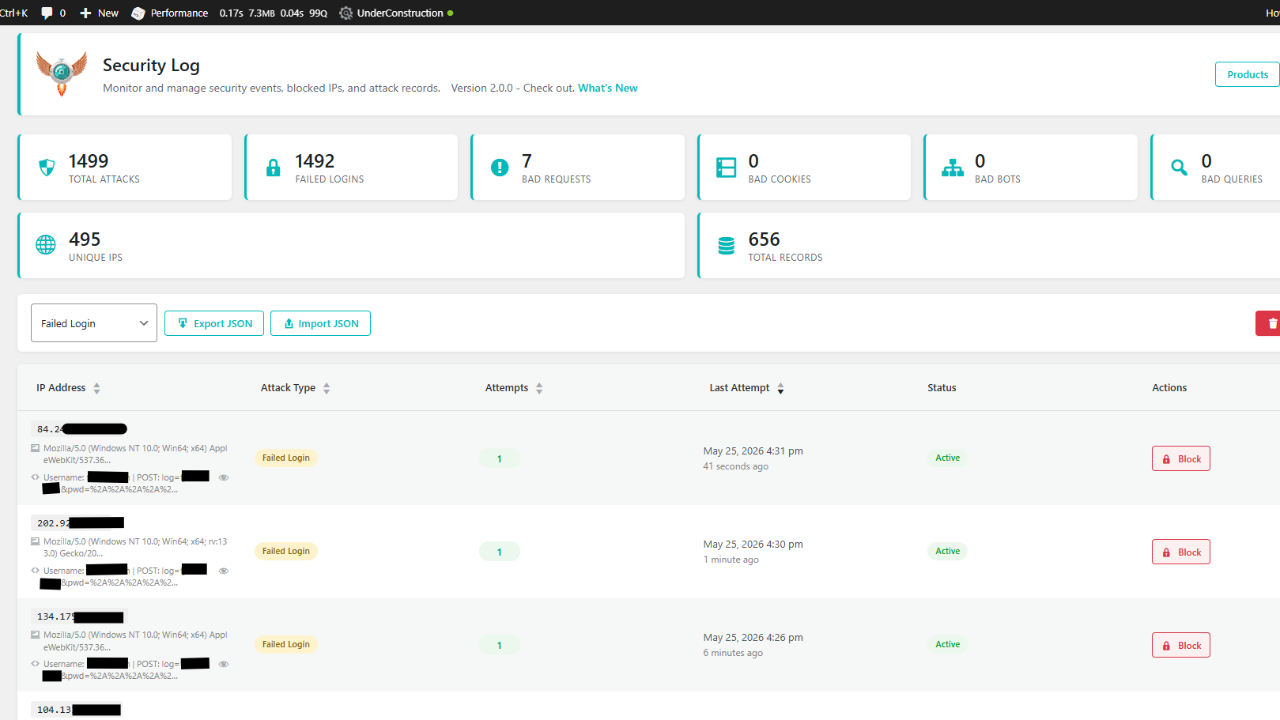Reveal request details for the 202.92 row

pyautogui.click(x=224, y=571)
